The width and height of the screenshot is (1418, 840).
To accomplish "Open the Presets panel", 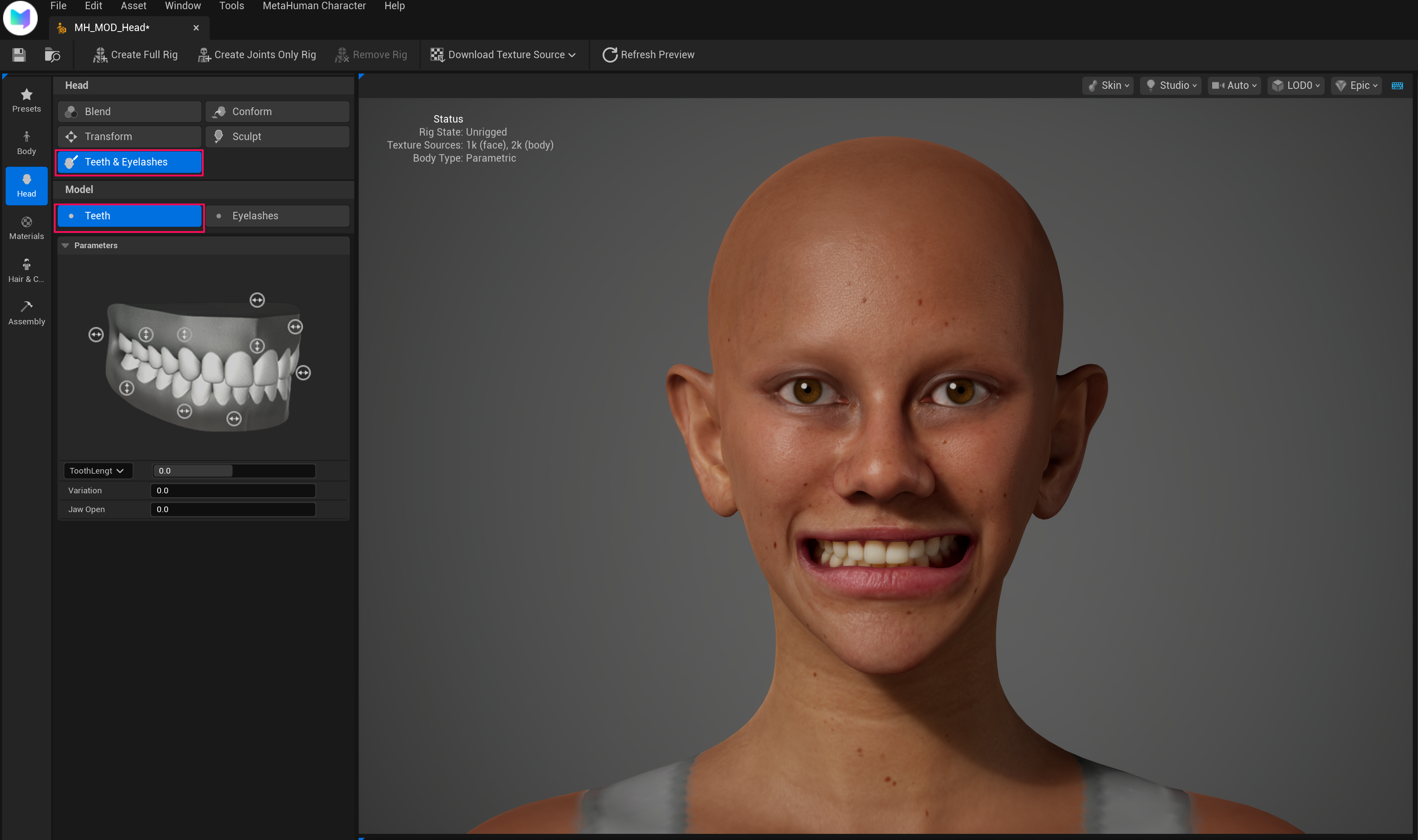I will click(x=26, y=100).
